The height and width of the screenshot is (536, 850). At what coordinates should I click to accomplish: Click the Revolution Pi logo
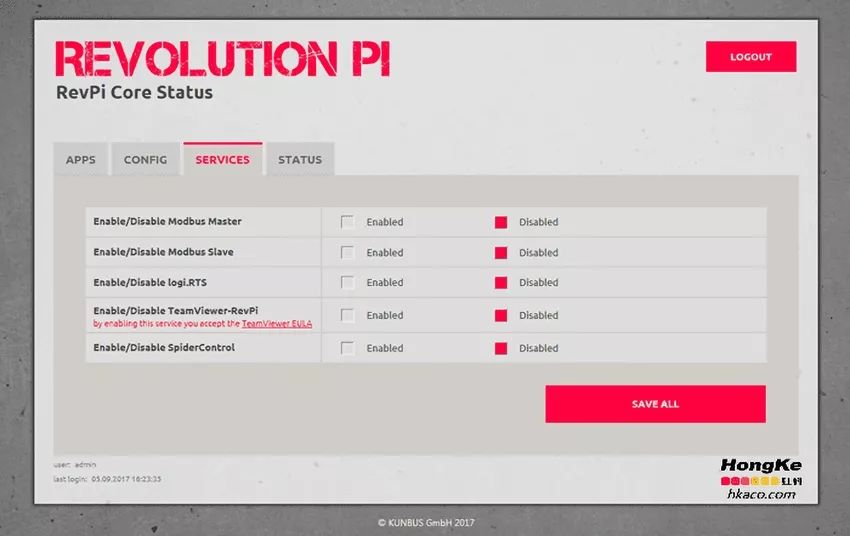pyautogui.click(x=222, y=59)
